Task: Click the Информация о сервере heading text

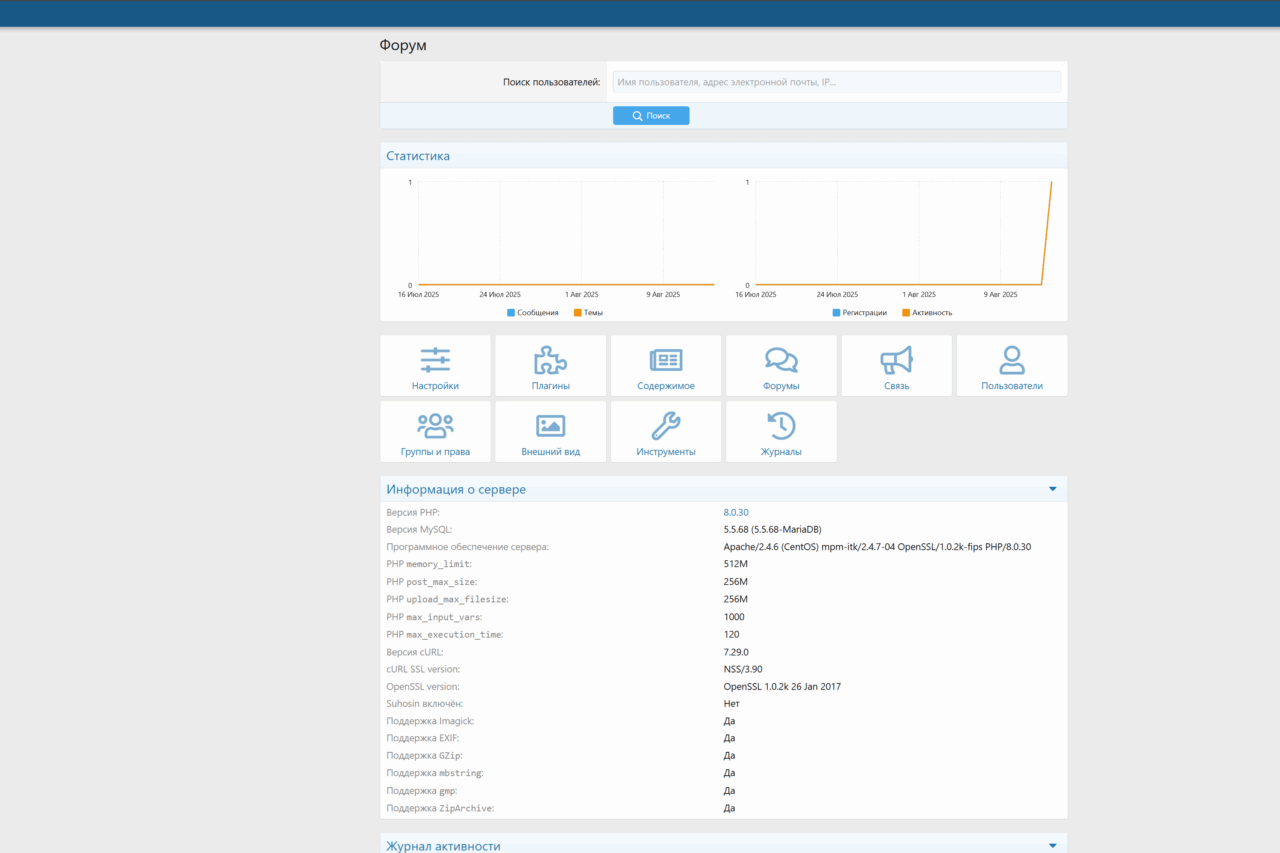Action: (456, 490)
